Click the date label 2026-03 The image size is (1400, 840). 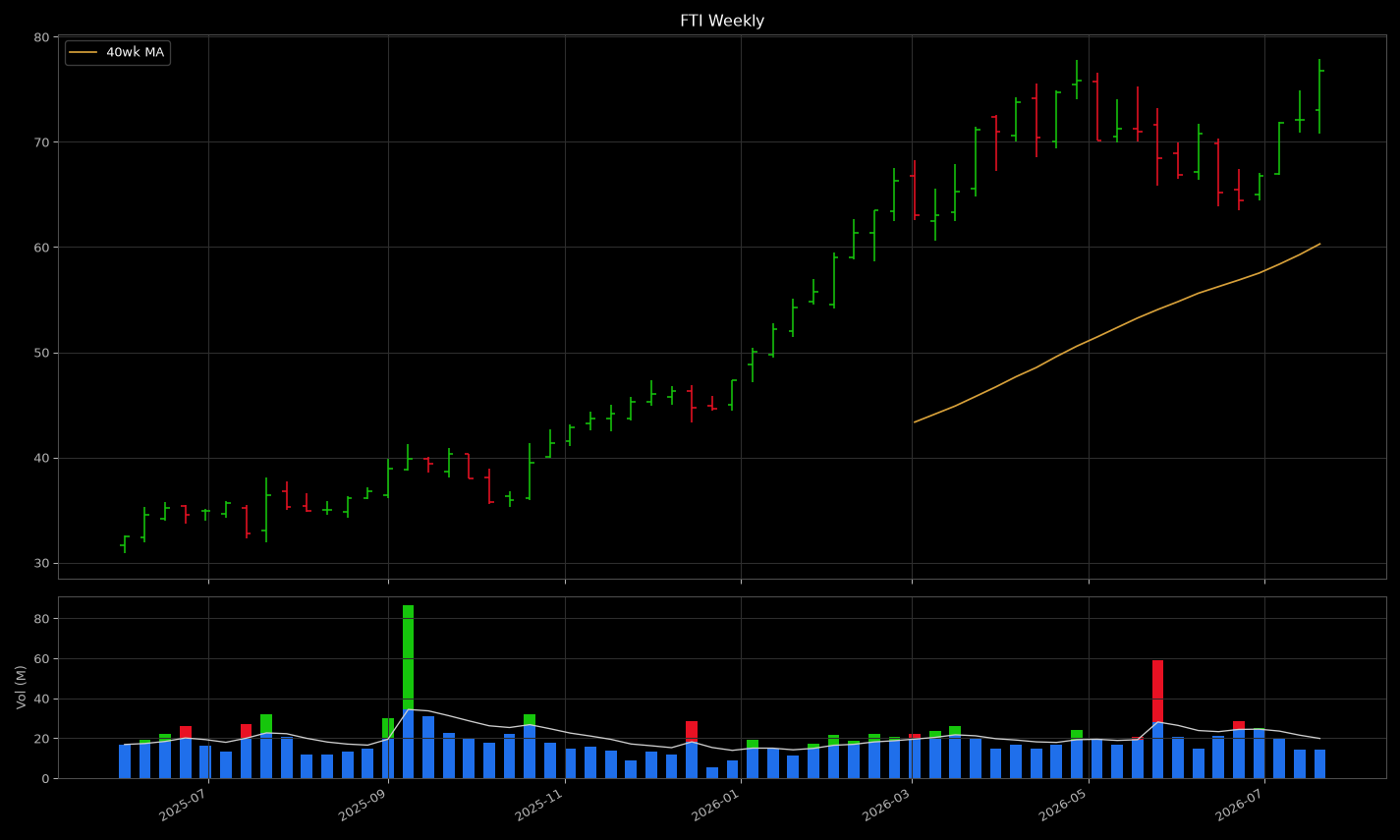(889, 804)
